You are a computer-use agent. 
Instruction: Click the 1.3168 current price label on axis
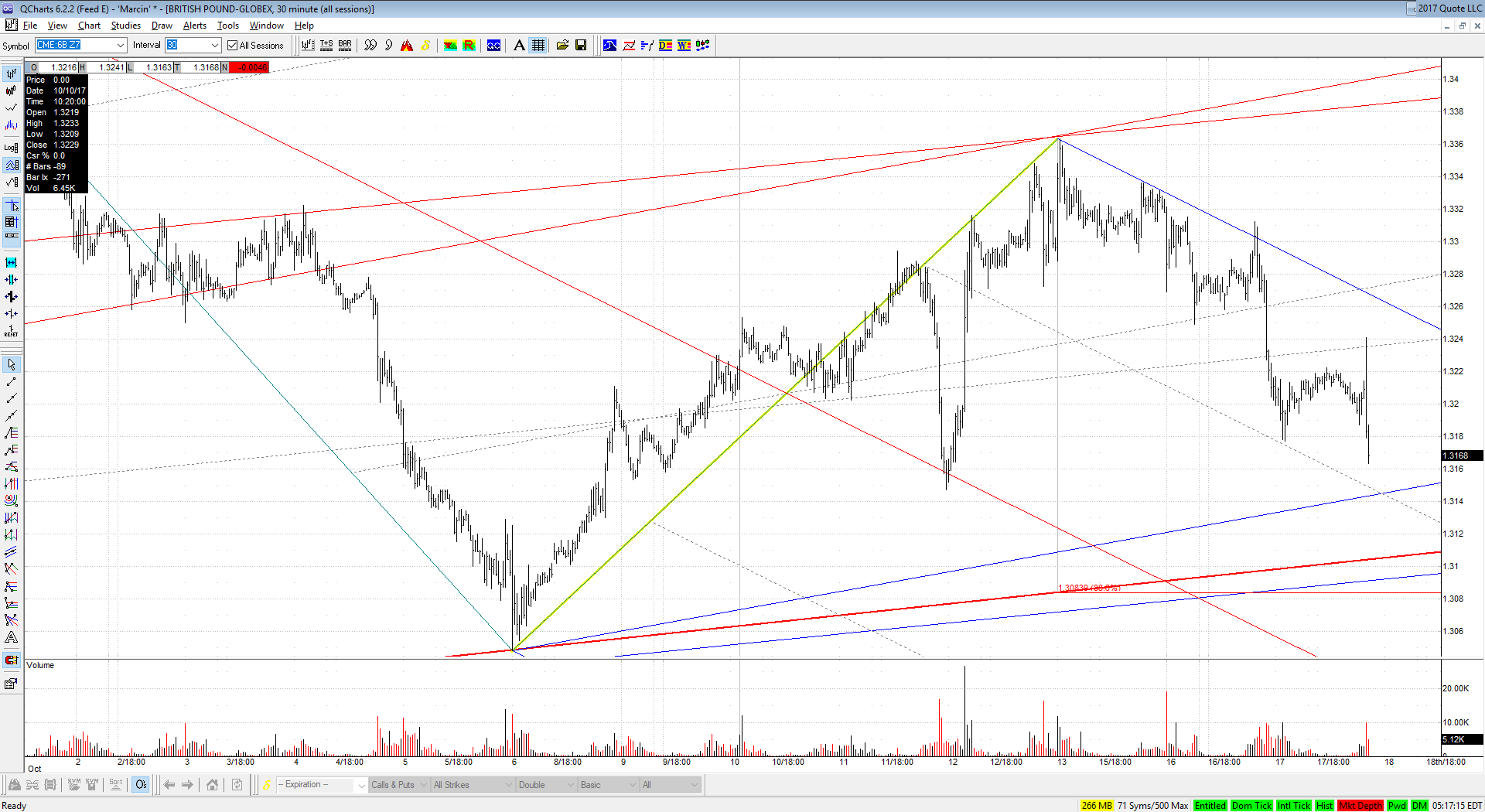1462,455
